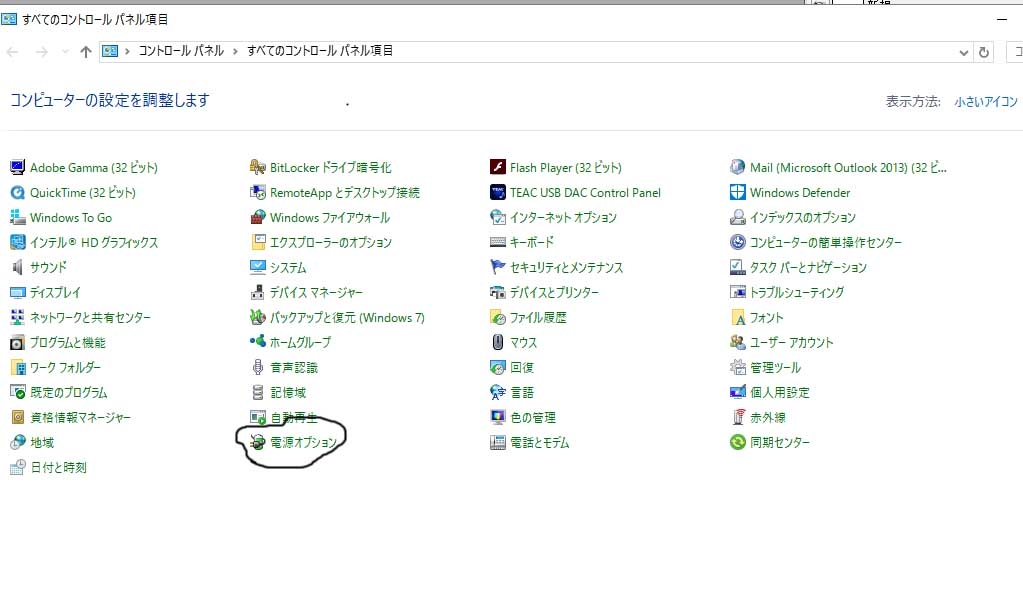
Task: Open the ワーク フォルダー link
Action: tap(65, 367)
